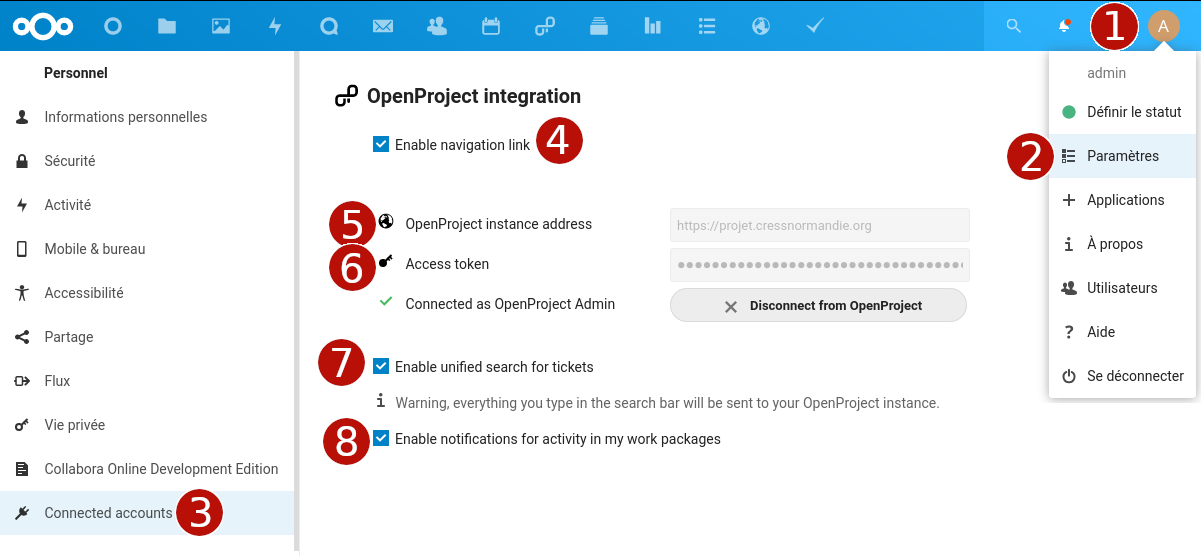Open Applications from user menu
The height and width of the screenshot is (556, 1204).
(x=1122, y=200)
